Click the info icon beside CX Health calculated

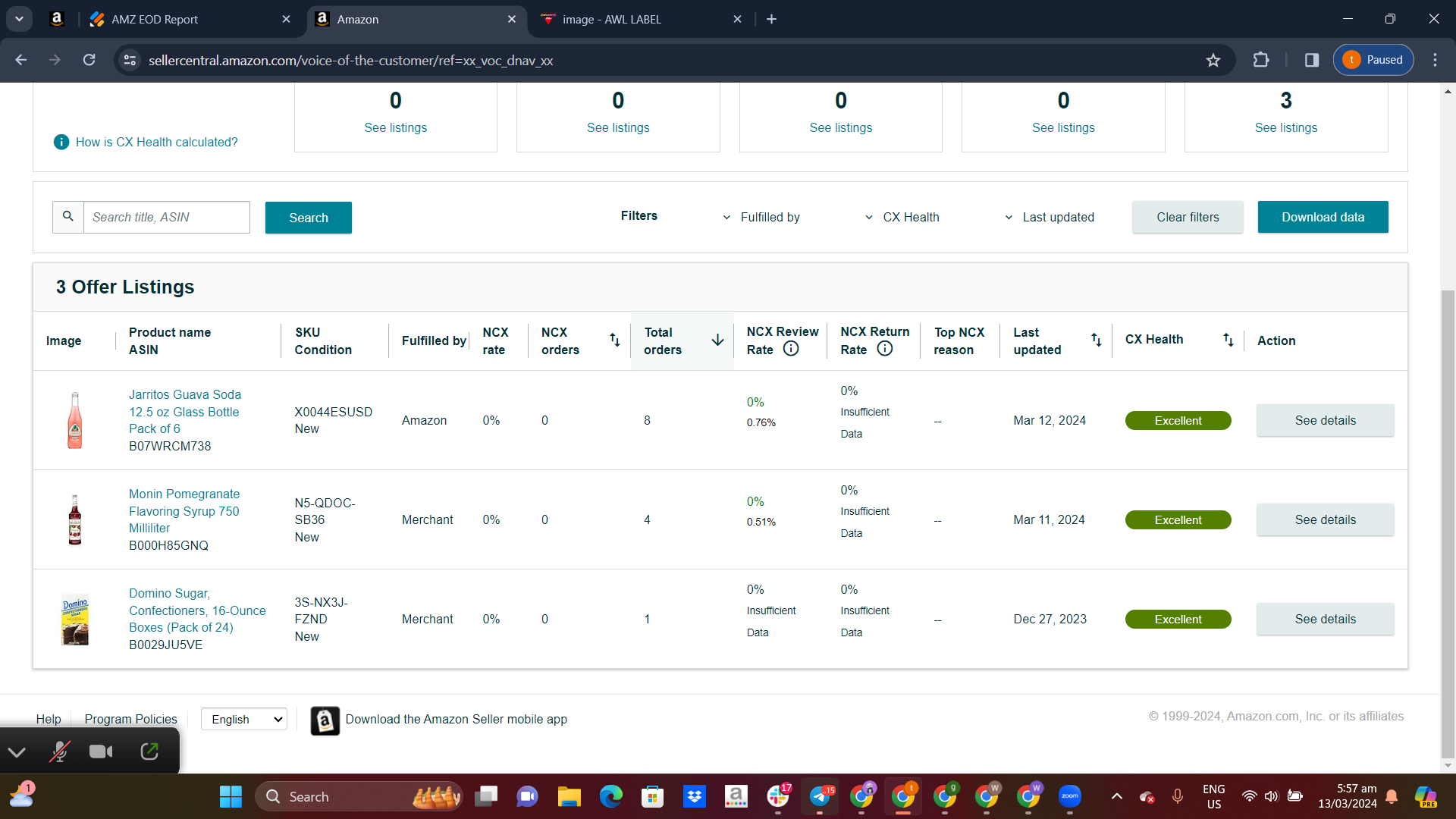(x=61, y=142)
